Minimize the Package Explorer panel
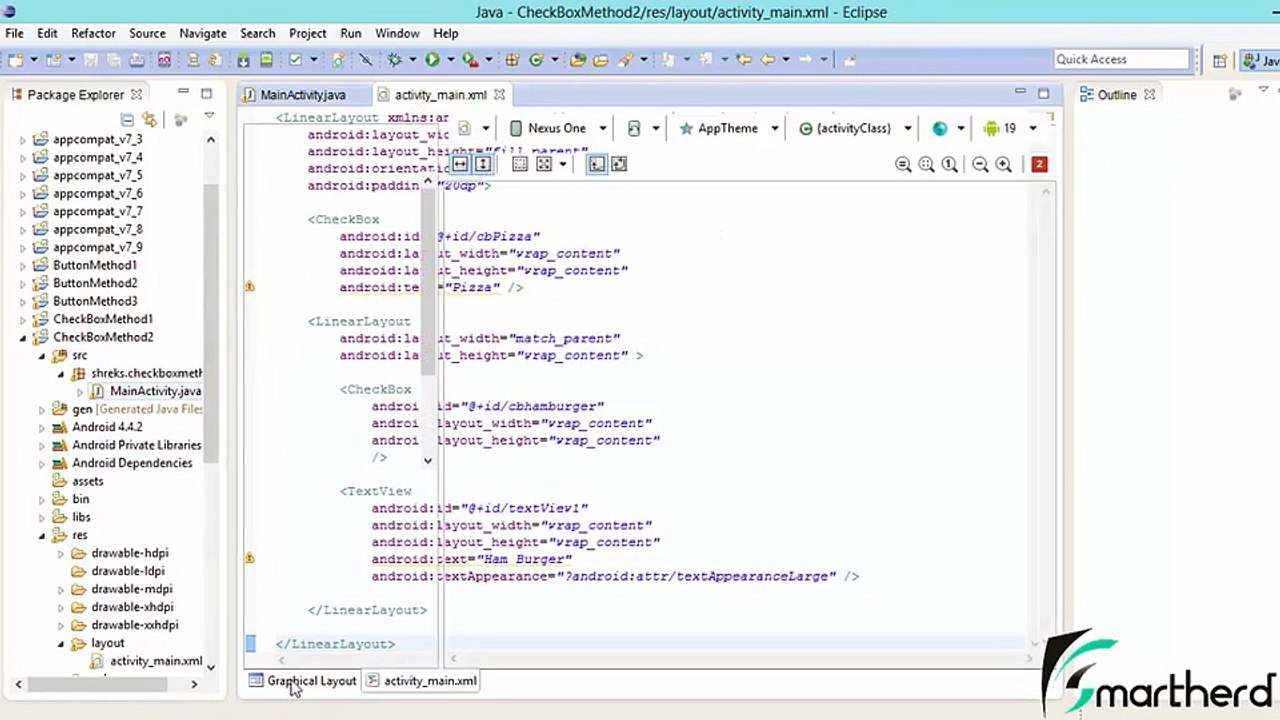The width and height of the screenshot is (1280, 720). (x=183, y=93)
